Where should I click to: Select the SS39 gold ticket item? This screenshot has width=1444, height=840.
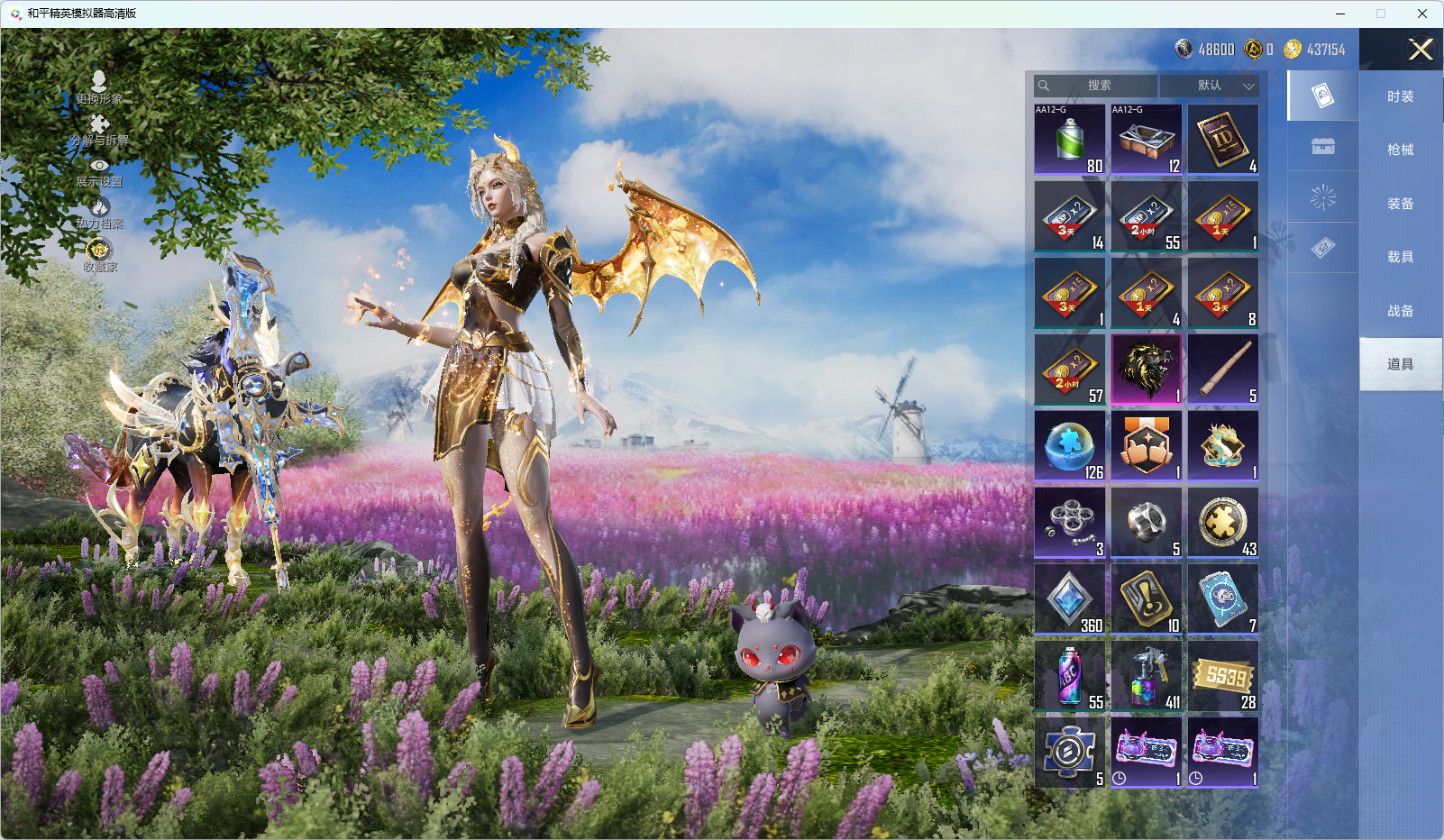click(x=1223, y=675)
